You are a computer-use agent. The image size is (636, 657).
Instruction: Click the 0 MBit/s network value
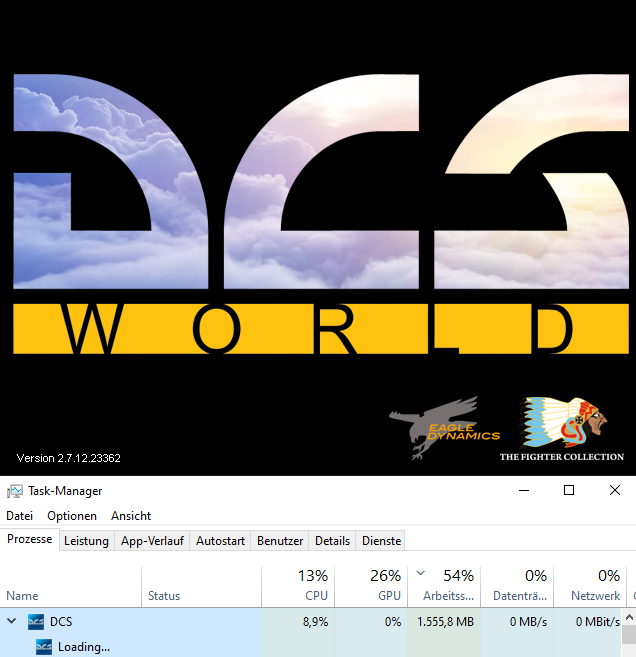pyautogui.click(x=598, y=621)
